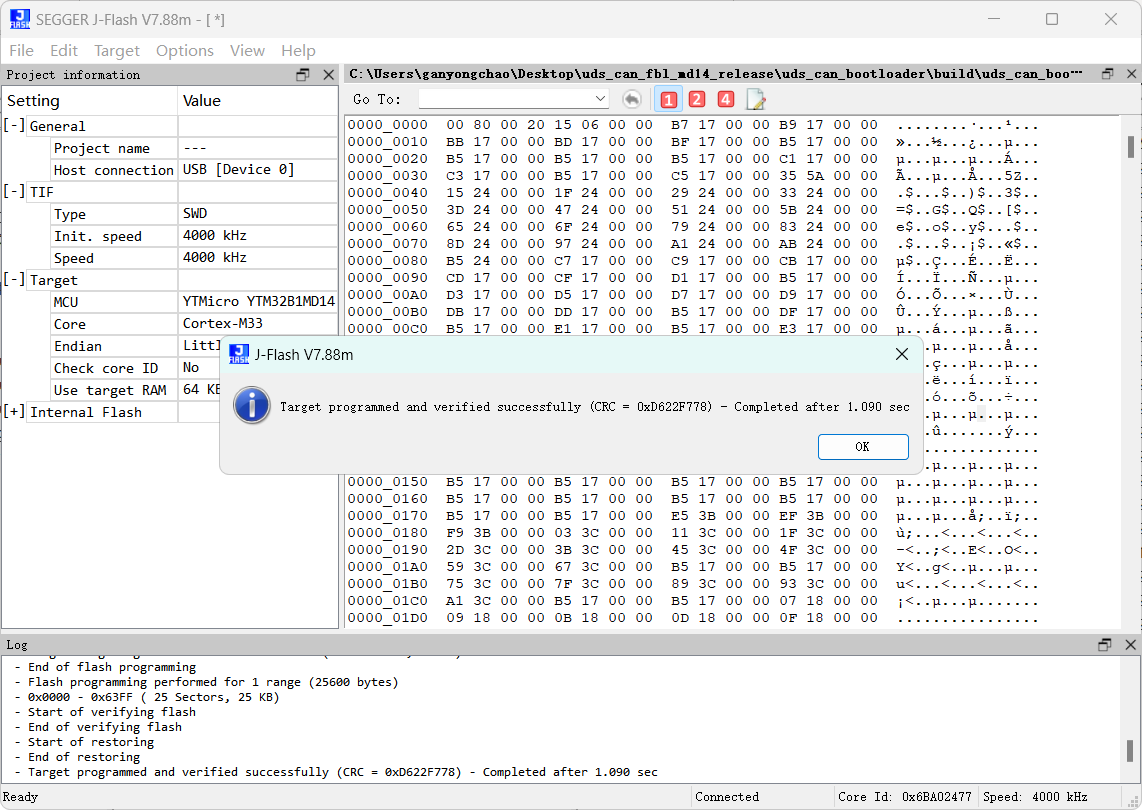Click the Setting column header
The height and width of the screenshot is (810, 1142).
pyautogui.click(x=90, y=101)
